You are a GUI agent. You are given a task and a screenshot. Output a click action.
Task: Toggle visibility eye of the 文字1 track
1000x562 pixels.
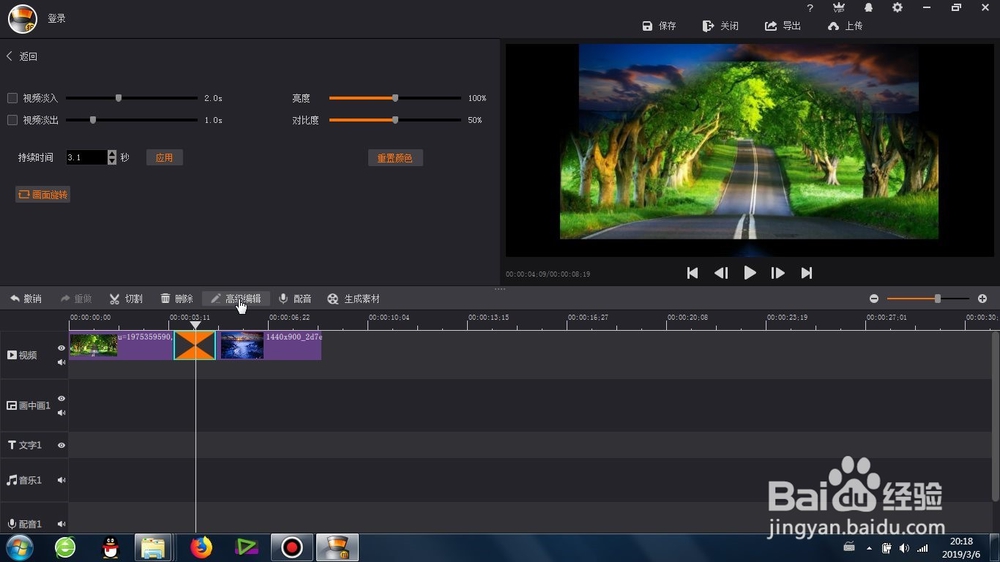click(61, 445)
